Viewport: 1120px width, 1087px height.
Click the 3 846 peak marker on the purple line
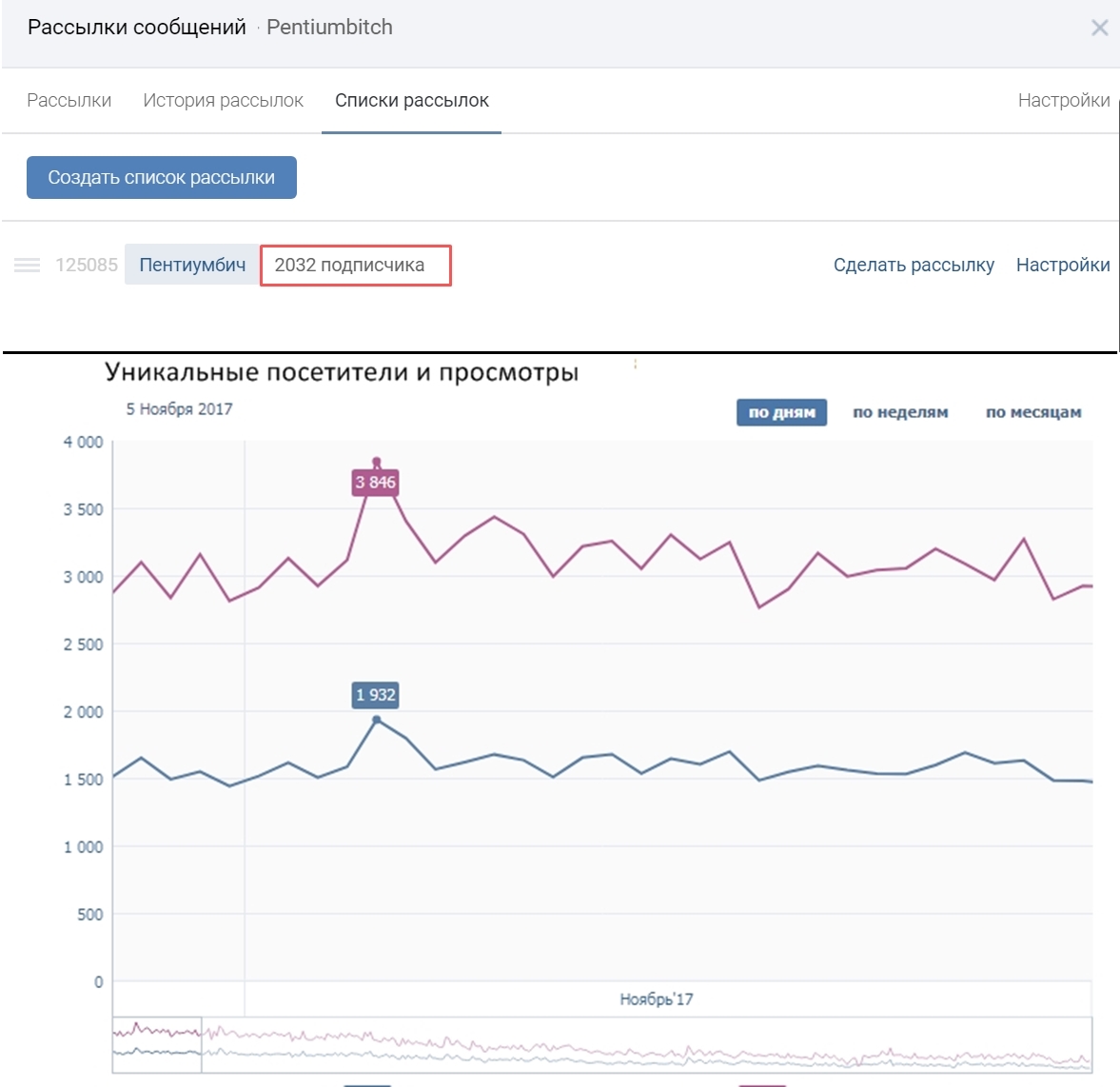coord(376,463)
